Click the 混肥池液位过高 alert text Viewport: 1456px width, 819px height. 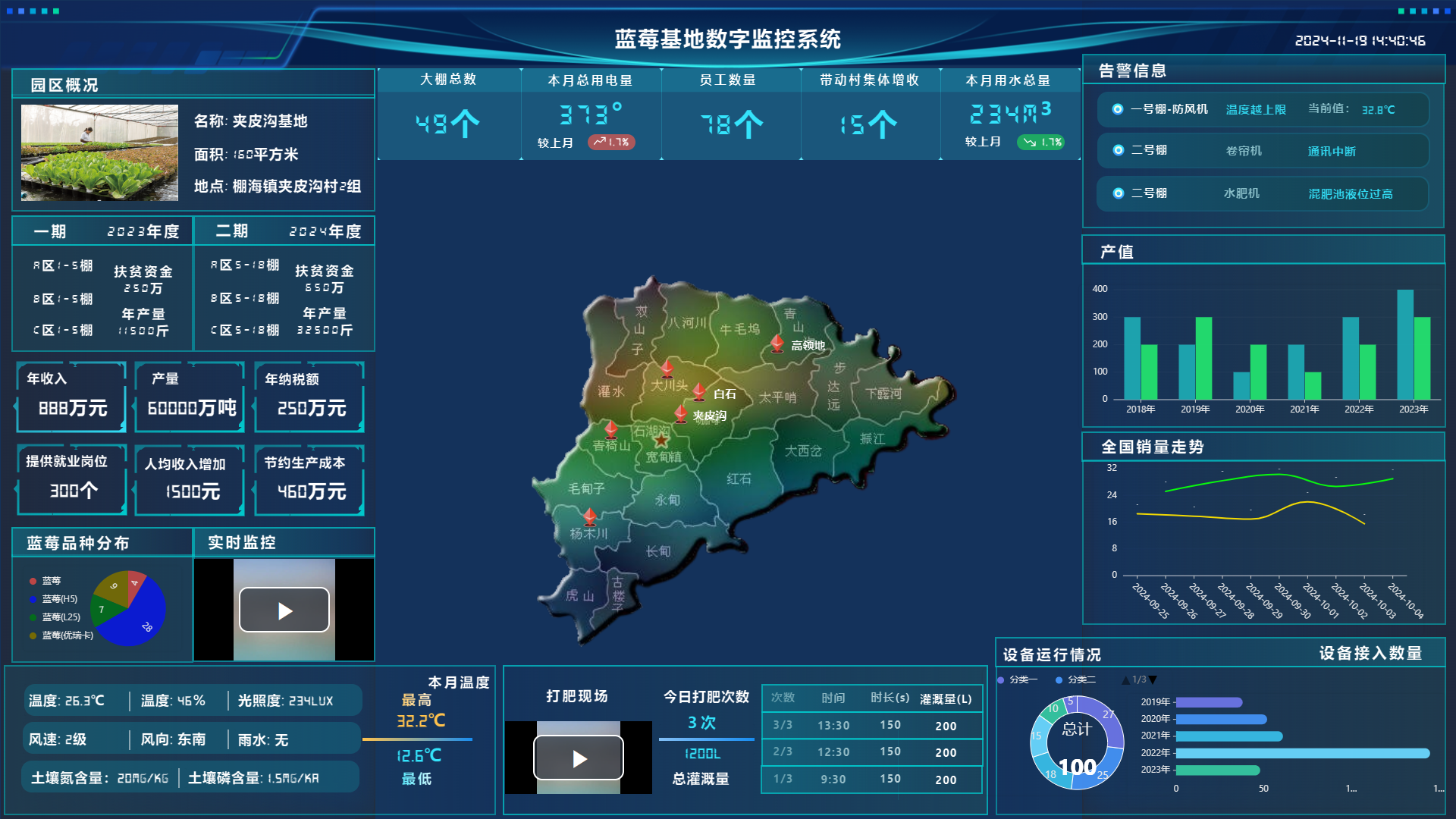coord(1350,194)
